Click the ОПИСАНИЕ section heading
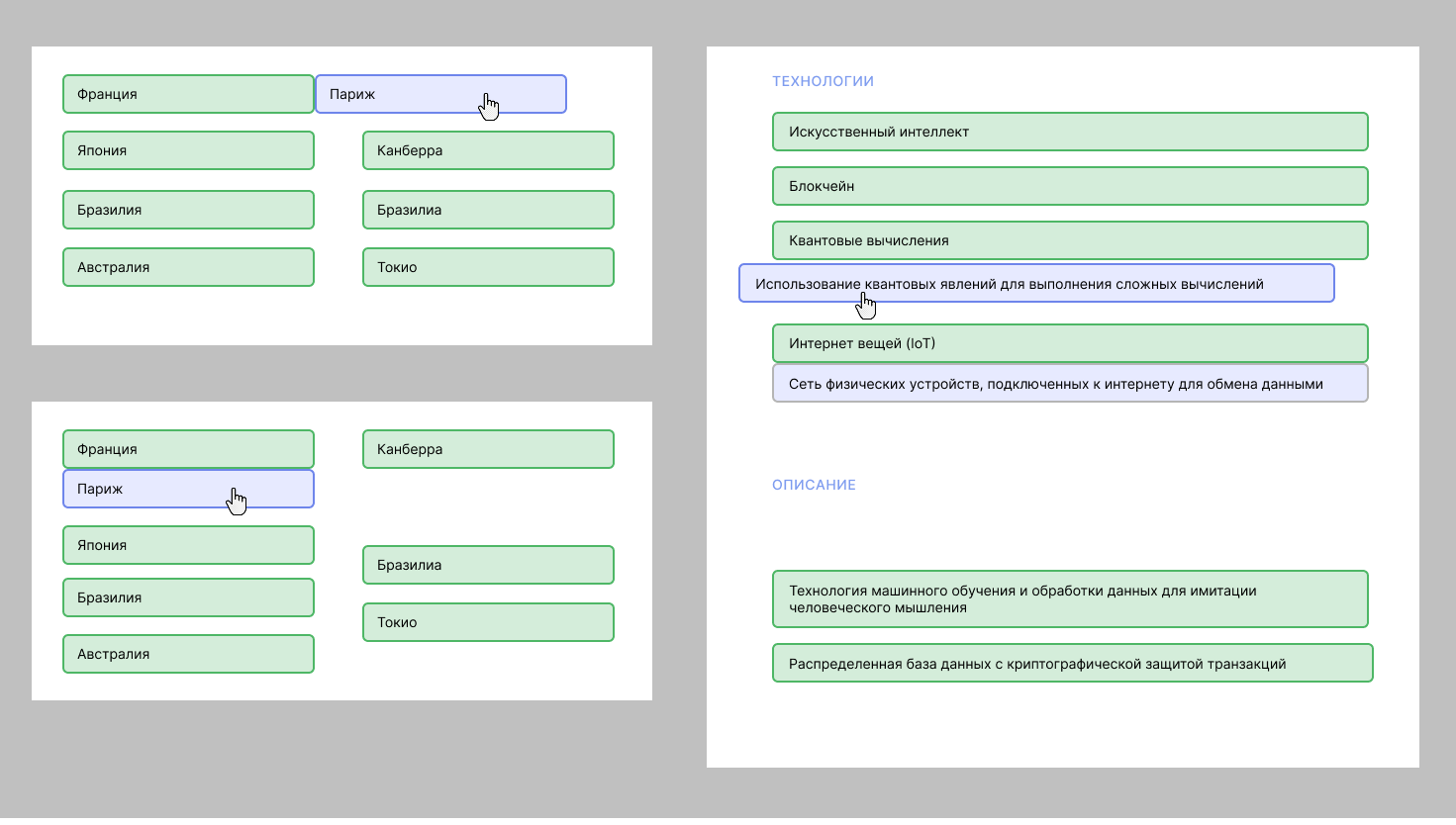The width and height of the screenshot is (1456, 825). (x=814, y=485)
